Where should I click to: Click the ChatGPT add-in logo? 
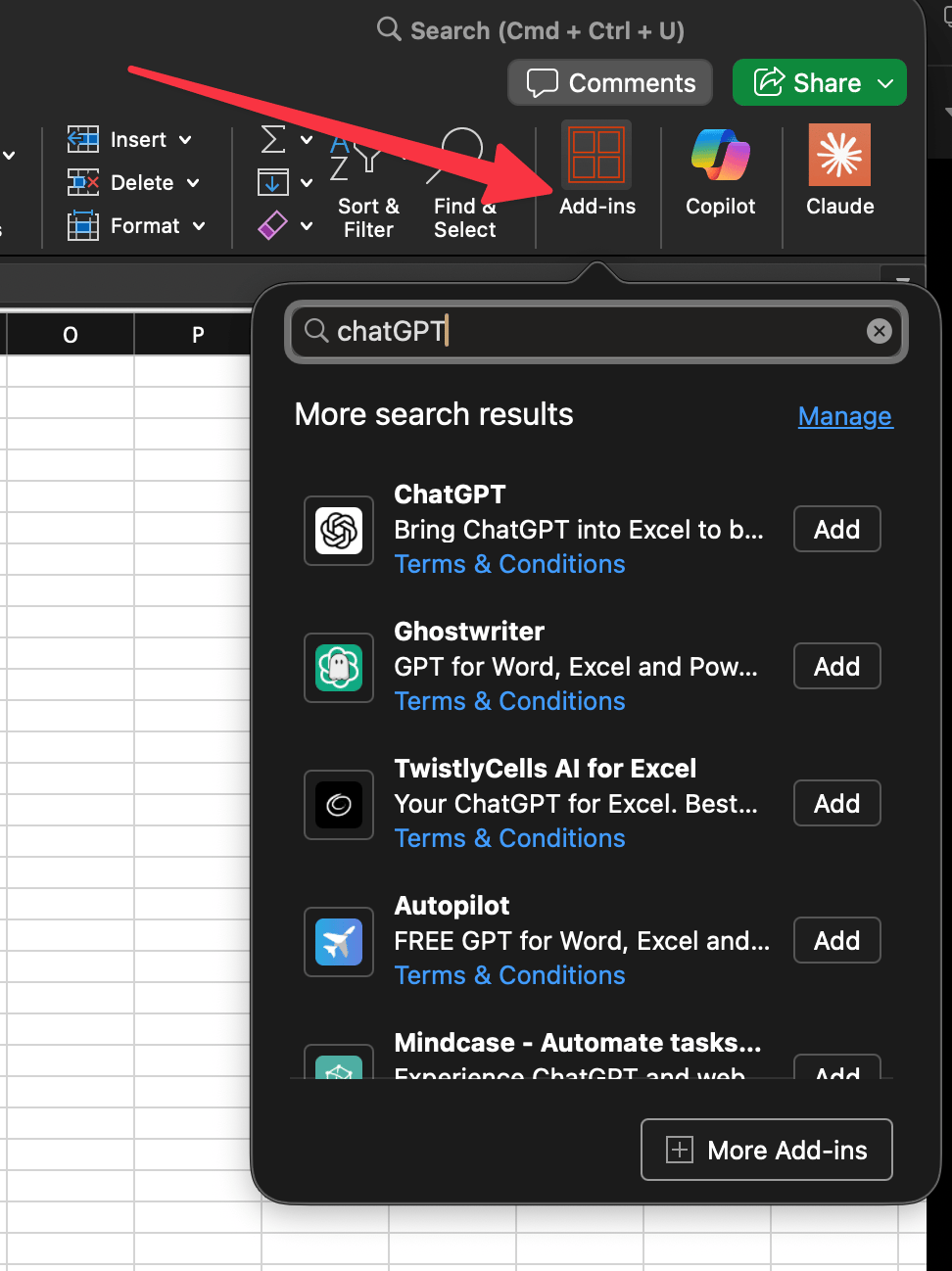(x=339, y=531)
